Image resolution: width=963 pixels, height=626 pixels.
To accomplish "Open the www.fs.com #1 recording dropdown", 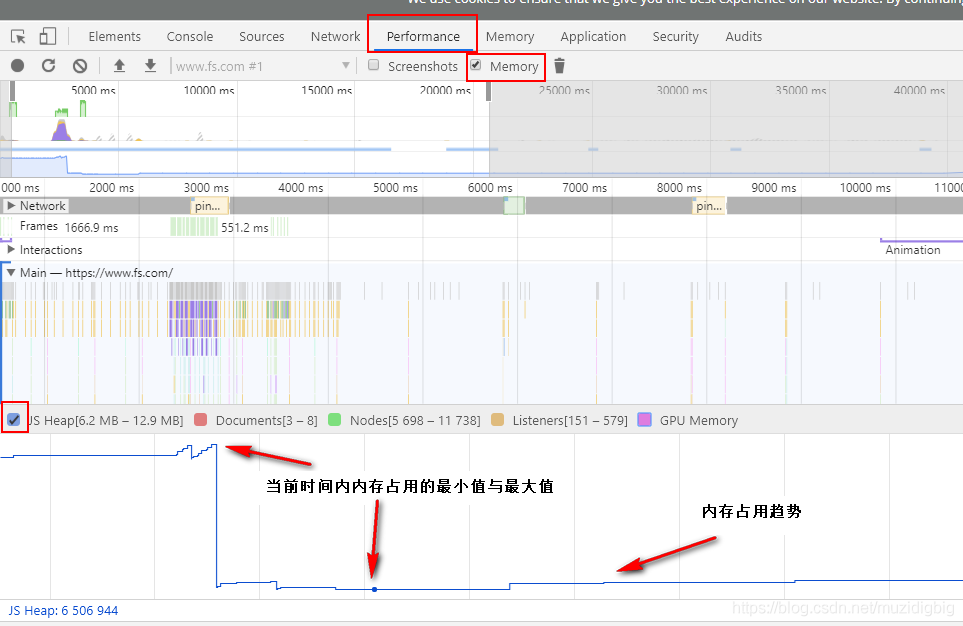I will (261, 66).
